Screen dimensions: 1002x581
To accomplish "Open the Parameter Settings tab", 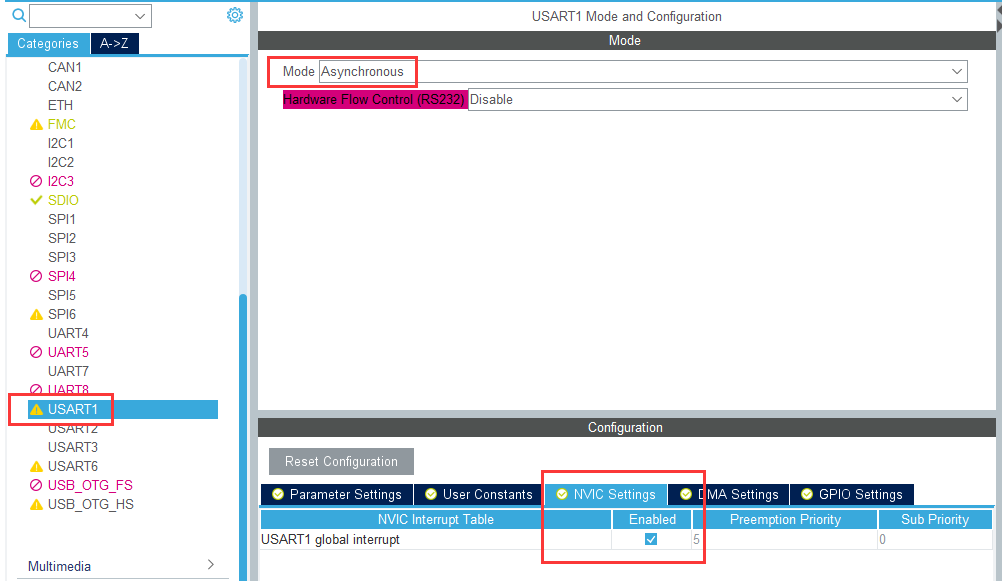I will pos(337,494).
